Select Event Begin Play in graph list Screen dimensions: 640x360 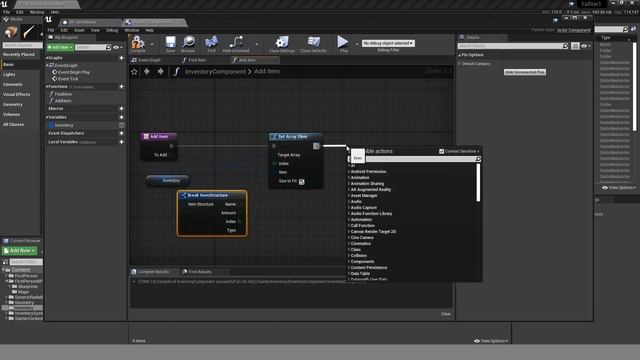[x=73, y=72]
